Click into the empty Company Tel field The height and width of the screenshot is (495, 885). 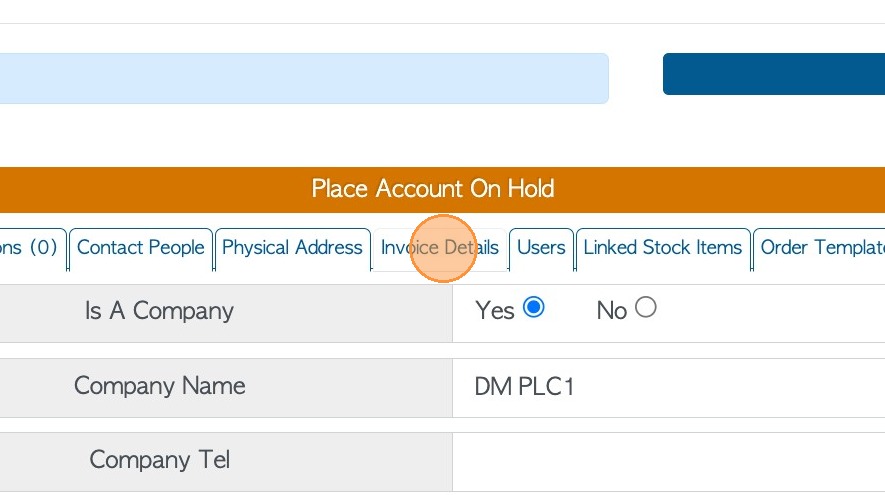(x=668, y=460)
